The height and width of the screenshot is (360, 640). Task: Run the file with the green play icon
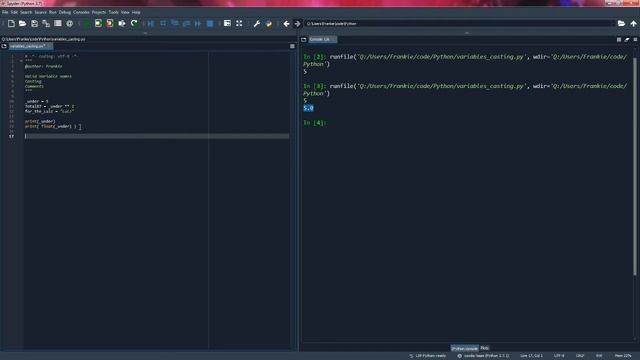87,24
